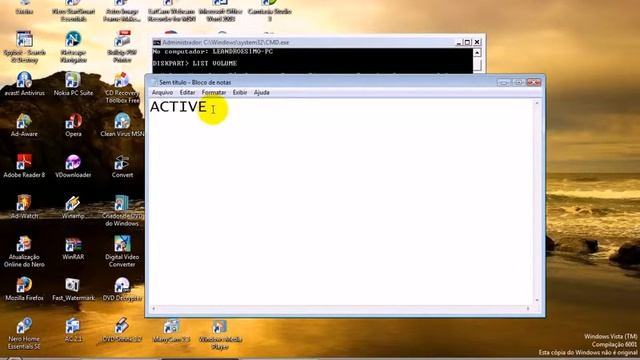The image size is (640, 360).
Task: Click Notepad horizontal scrollbar left arrow
Action: click(153, 309)
